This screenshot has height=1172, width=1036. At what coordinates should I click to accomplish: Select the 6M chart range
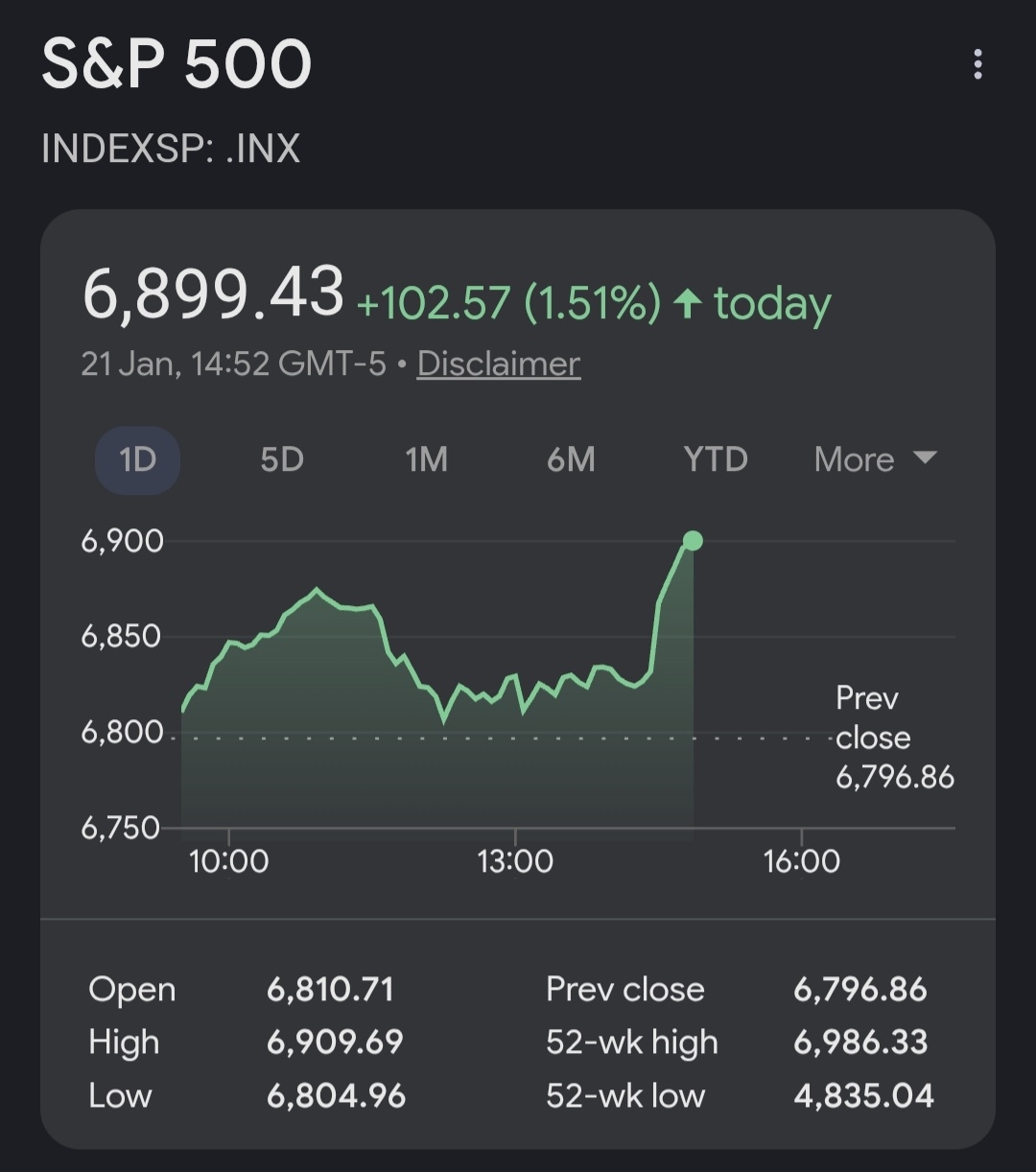click(571, 459)
